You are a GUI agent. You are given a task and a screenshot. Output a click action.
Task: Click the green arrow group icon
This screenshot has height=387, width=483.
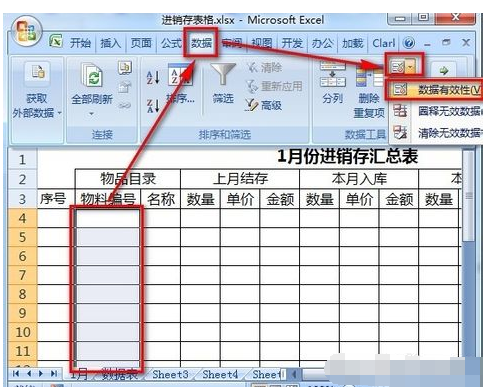[444, 70]
